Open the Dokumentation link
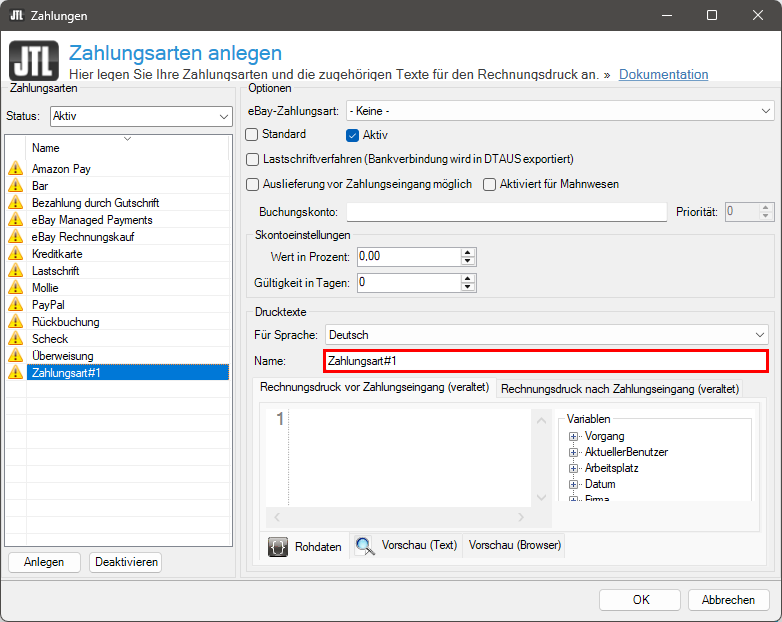This screenshot has width=782, height=622. (663, 75)
